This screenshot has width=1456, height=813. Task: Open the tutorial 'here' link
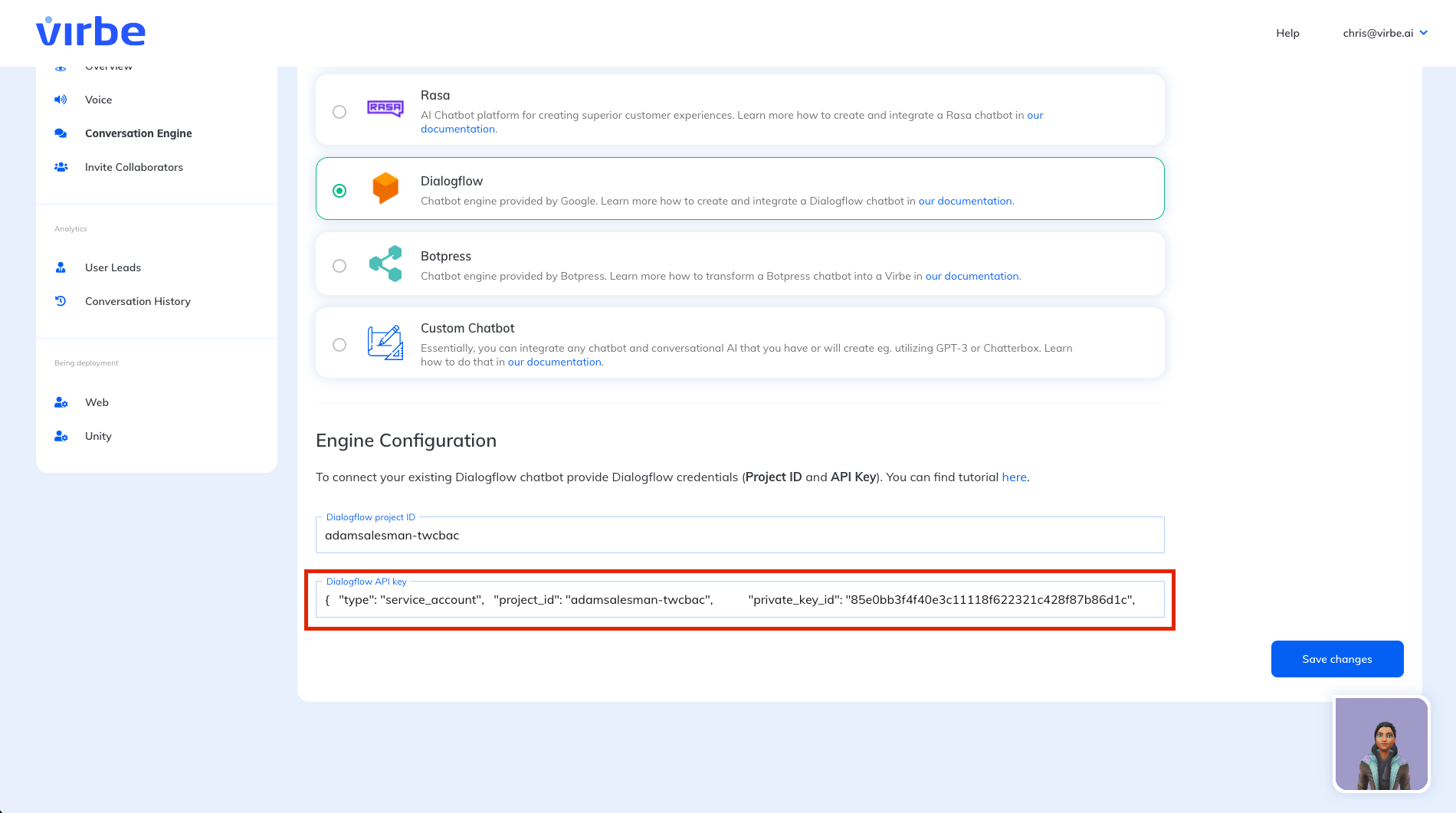pyautogui.click(x=1014, y=477)
